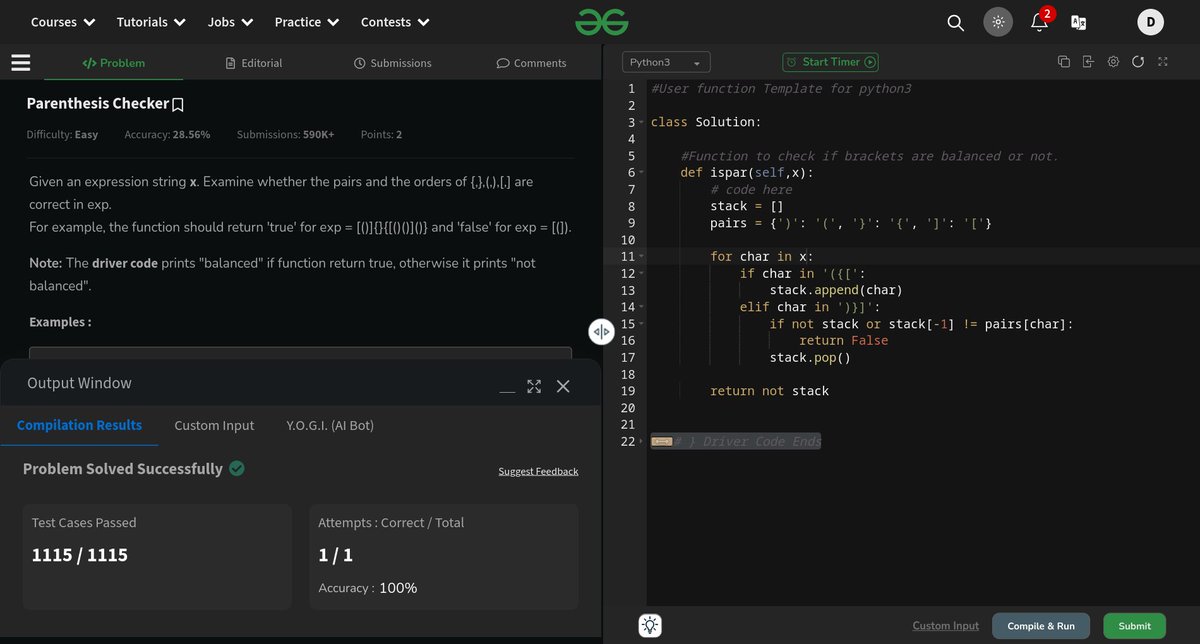
Task: Click the 'Parenthesis Checker' title
Action: 97,104
